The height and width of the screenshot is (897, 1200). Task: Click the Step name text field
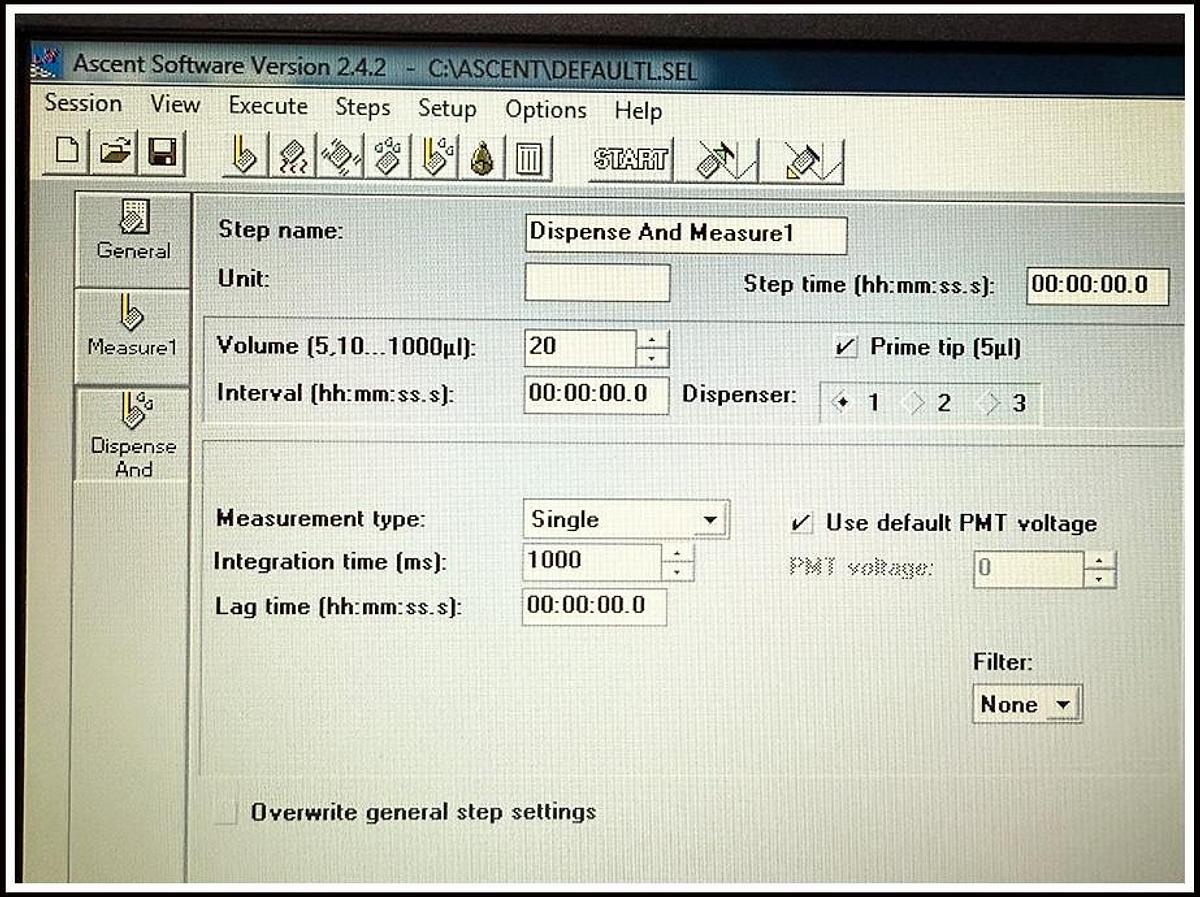click(685, 234)
